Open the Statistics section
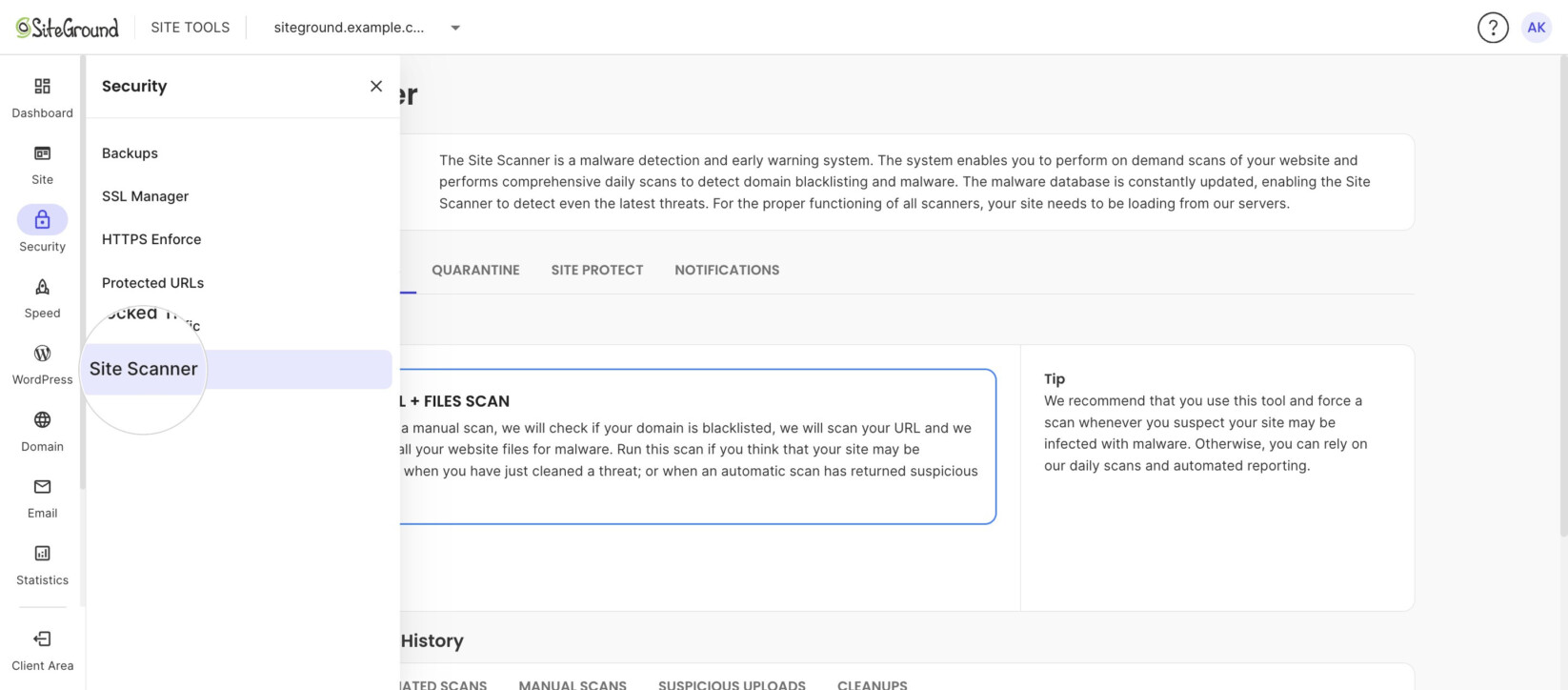The image size is (1568, 690). point(42,566)
